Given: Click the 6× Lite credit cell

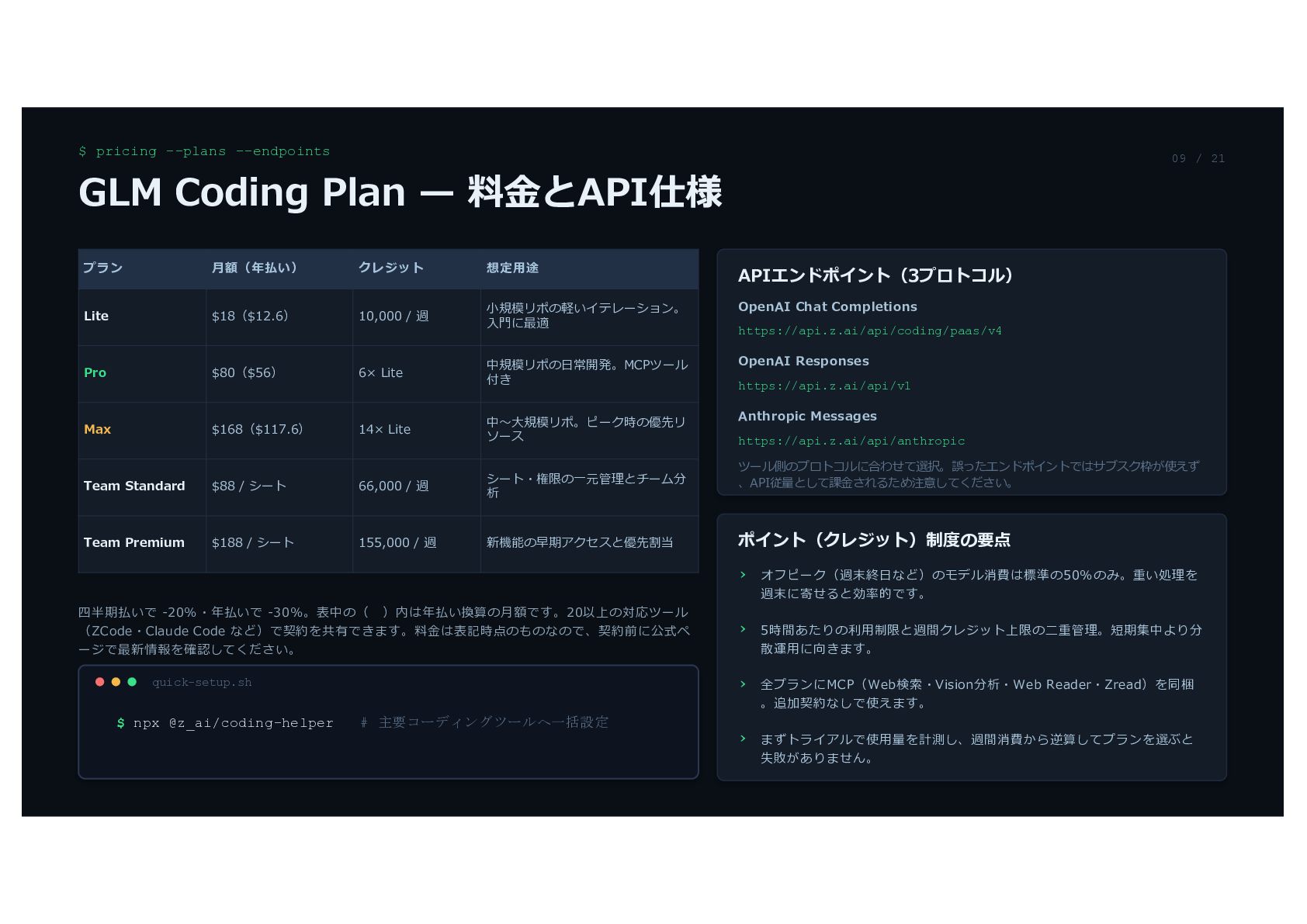Looking at the screenshot, I should point(417,373).
